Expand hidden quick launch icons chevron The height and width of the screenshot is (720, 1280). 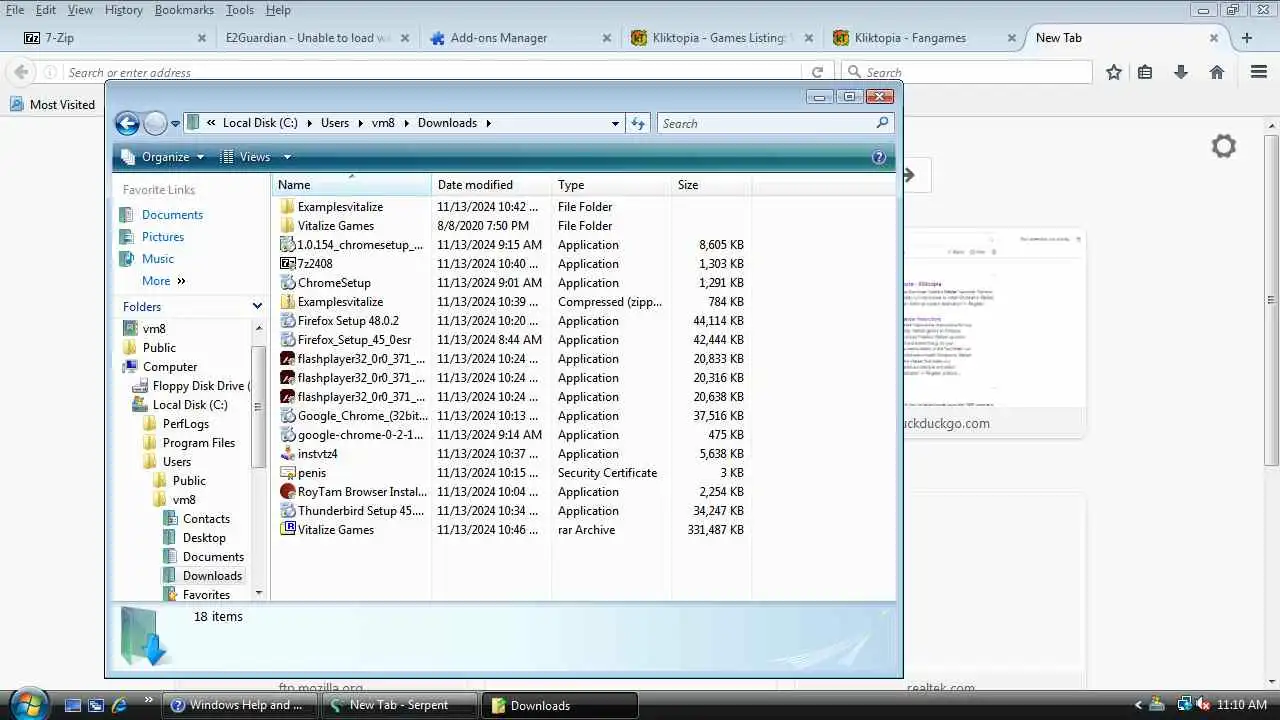point(149,700)
